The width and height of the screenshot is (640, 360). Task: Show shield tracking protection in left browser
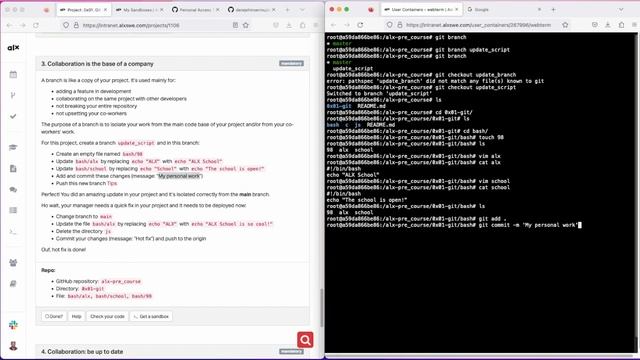tap(66, 25)
